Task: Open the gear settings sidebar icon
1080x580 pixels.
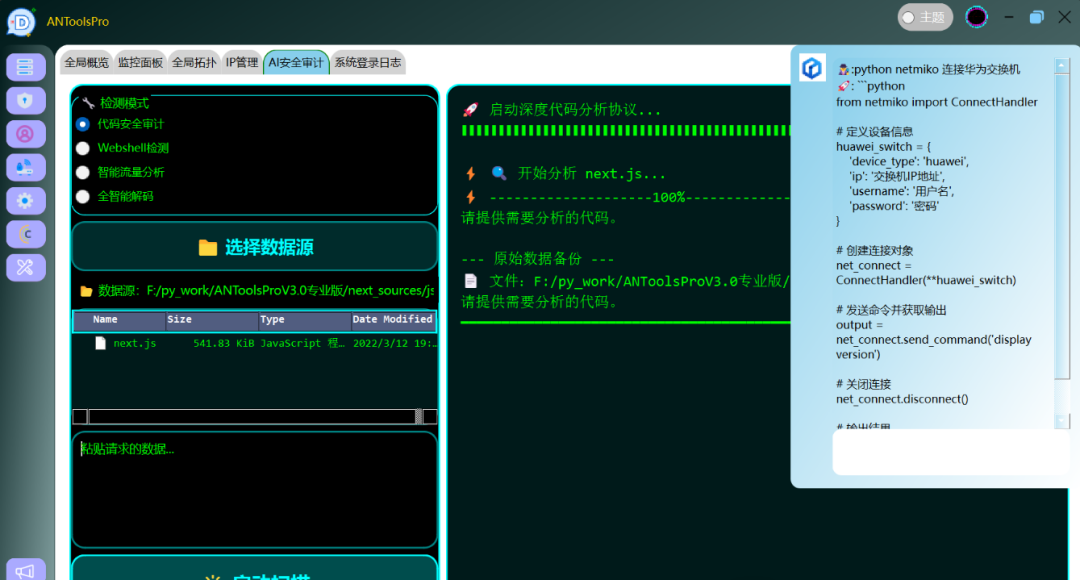Action: pyautogui.click(x=25, y=200)
